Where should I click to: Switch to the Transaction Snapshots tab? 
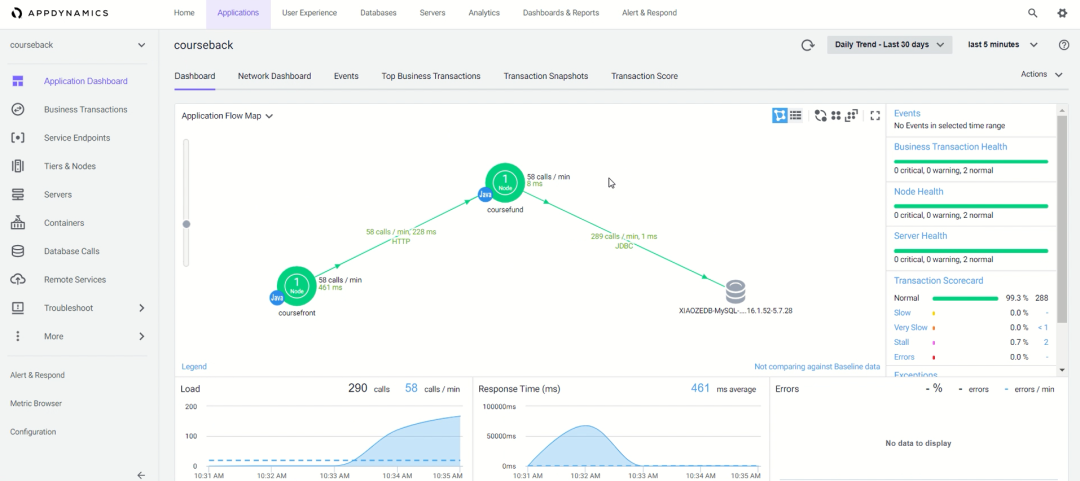(x=545, y=76)
